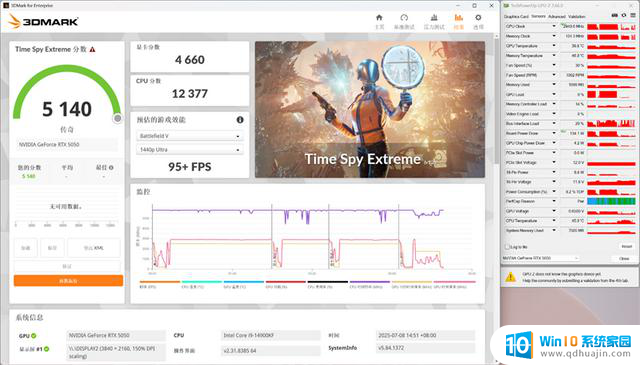Click the Time Spy Extreme artwork thumbnail
Image resolution: width=640 pixels, height=365 pixels.
click(370, 109)
